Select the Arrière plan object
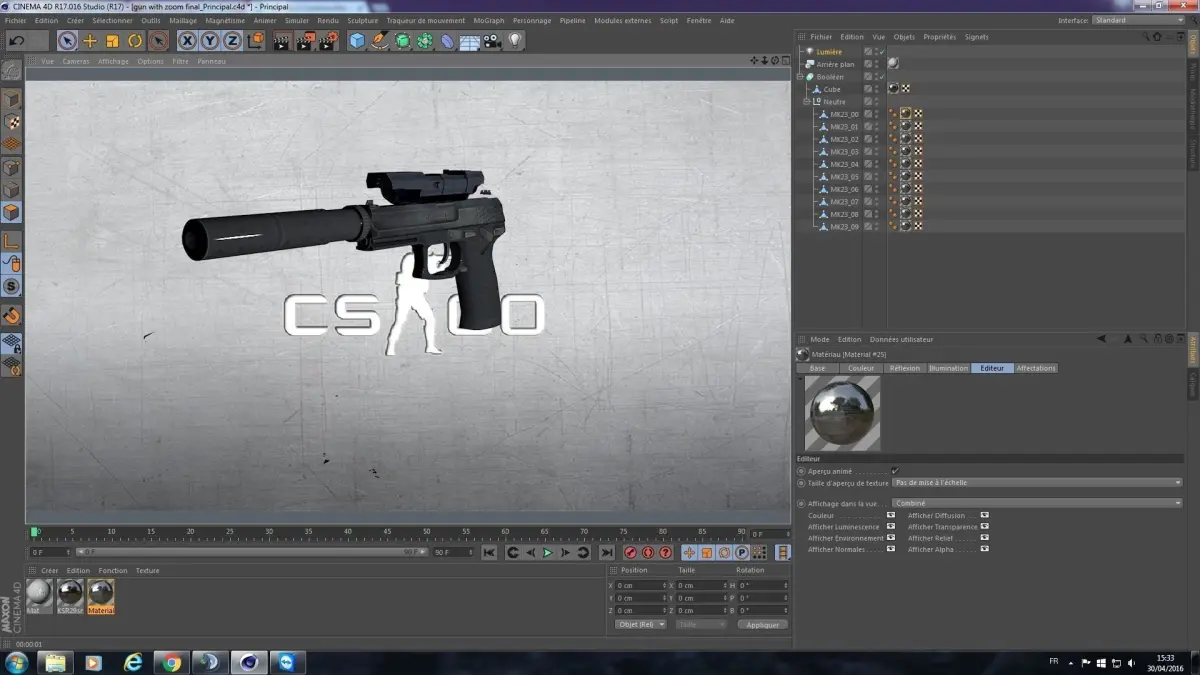Screen dimensions: 1200x675 click(x=835, y=64)
